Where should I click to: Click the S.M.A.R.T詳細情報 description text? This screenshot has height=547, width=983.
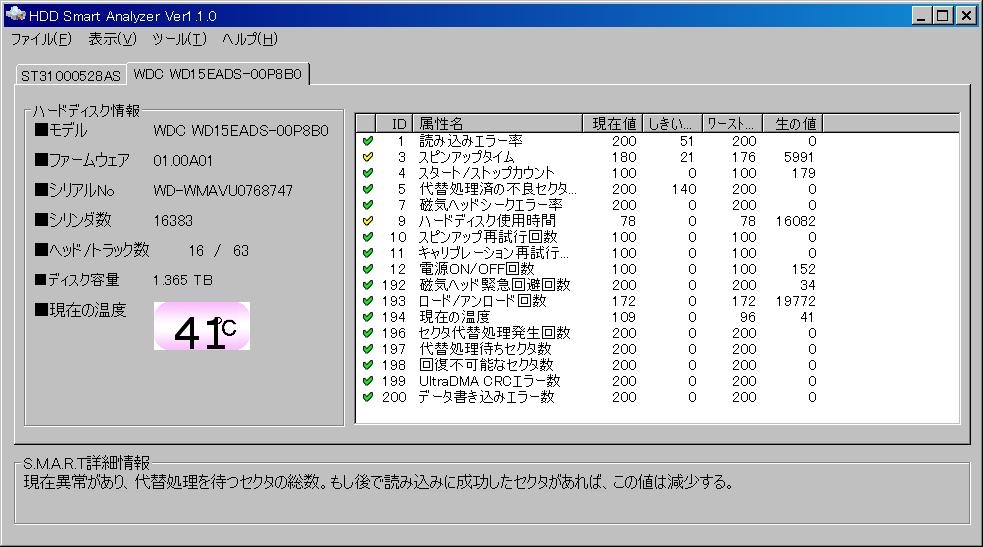coord(379,482)
